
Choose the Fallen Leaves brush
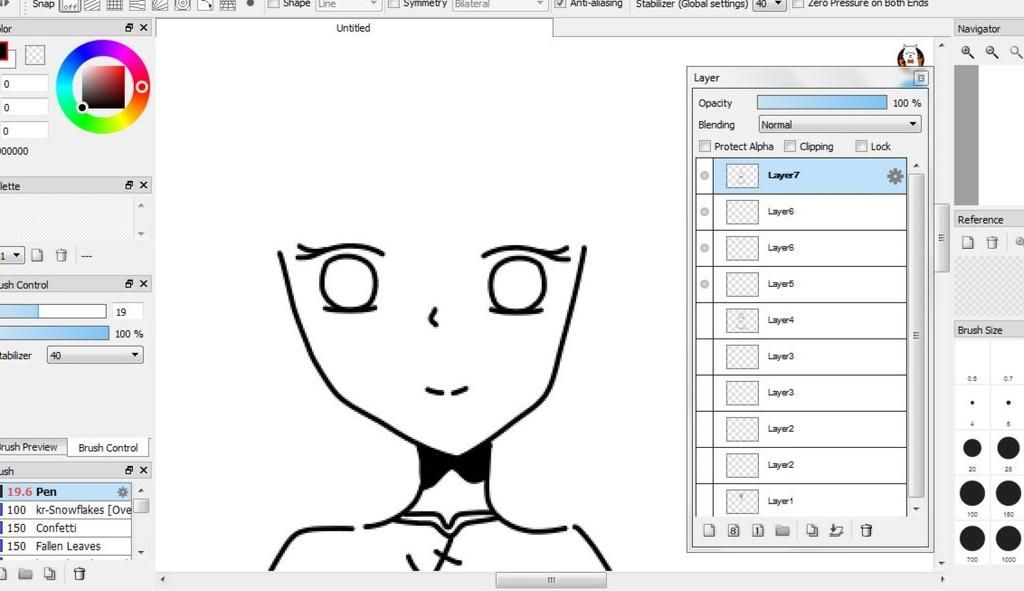click(x=66, y=546)
